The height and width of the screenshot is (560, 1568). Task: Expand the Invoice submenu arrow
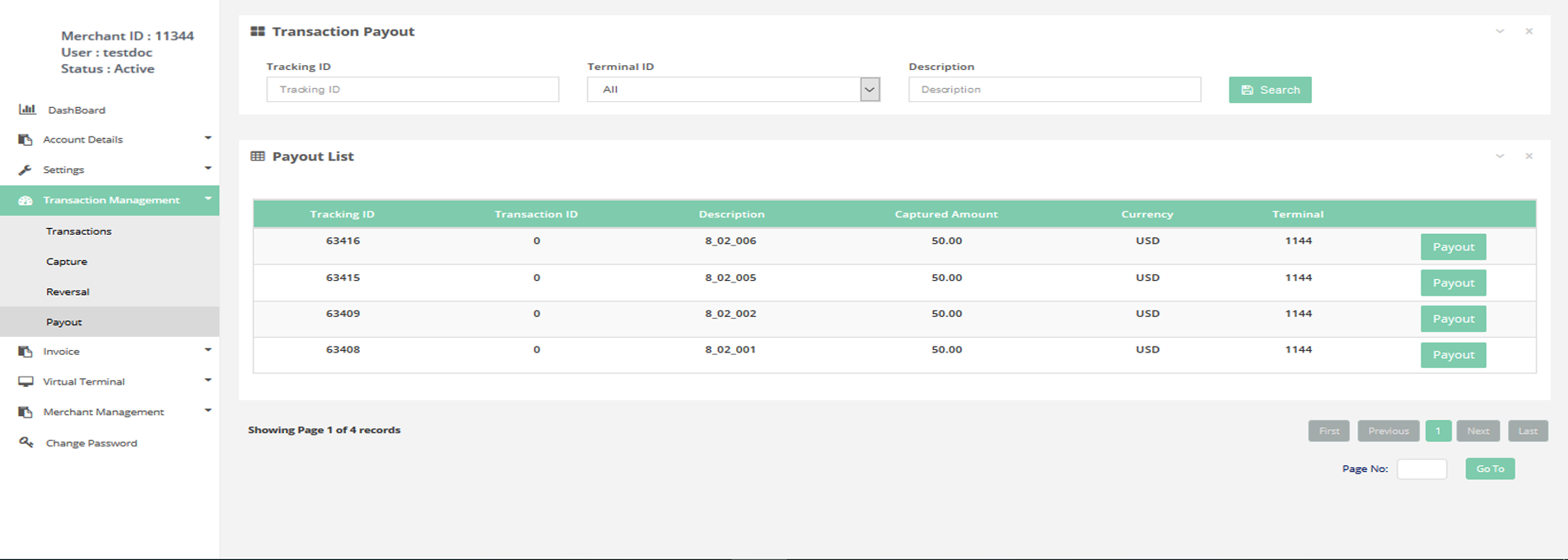(208, 350)
